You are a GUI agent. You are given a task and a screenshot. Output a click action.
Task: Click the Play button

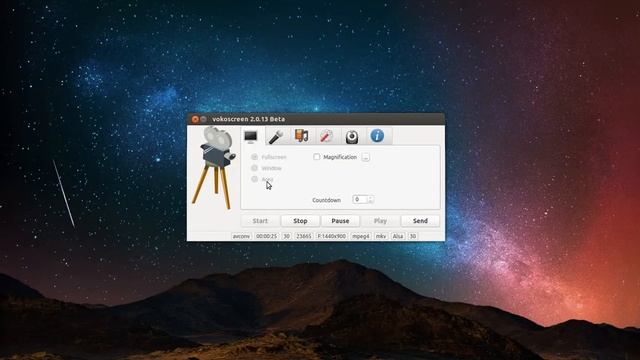coord(380,221)
